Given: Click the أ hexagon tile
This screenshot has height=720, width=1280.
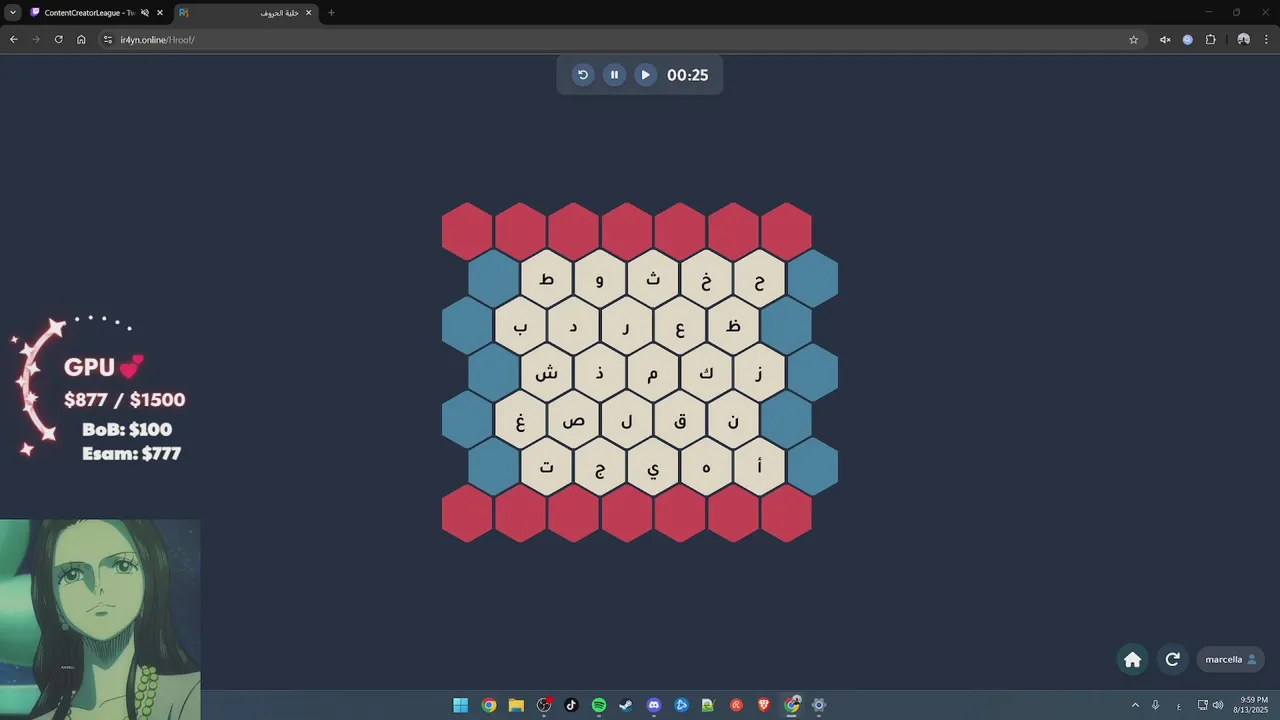Looking at the screenshot, I should tap(759, 467).
